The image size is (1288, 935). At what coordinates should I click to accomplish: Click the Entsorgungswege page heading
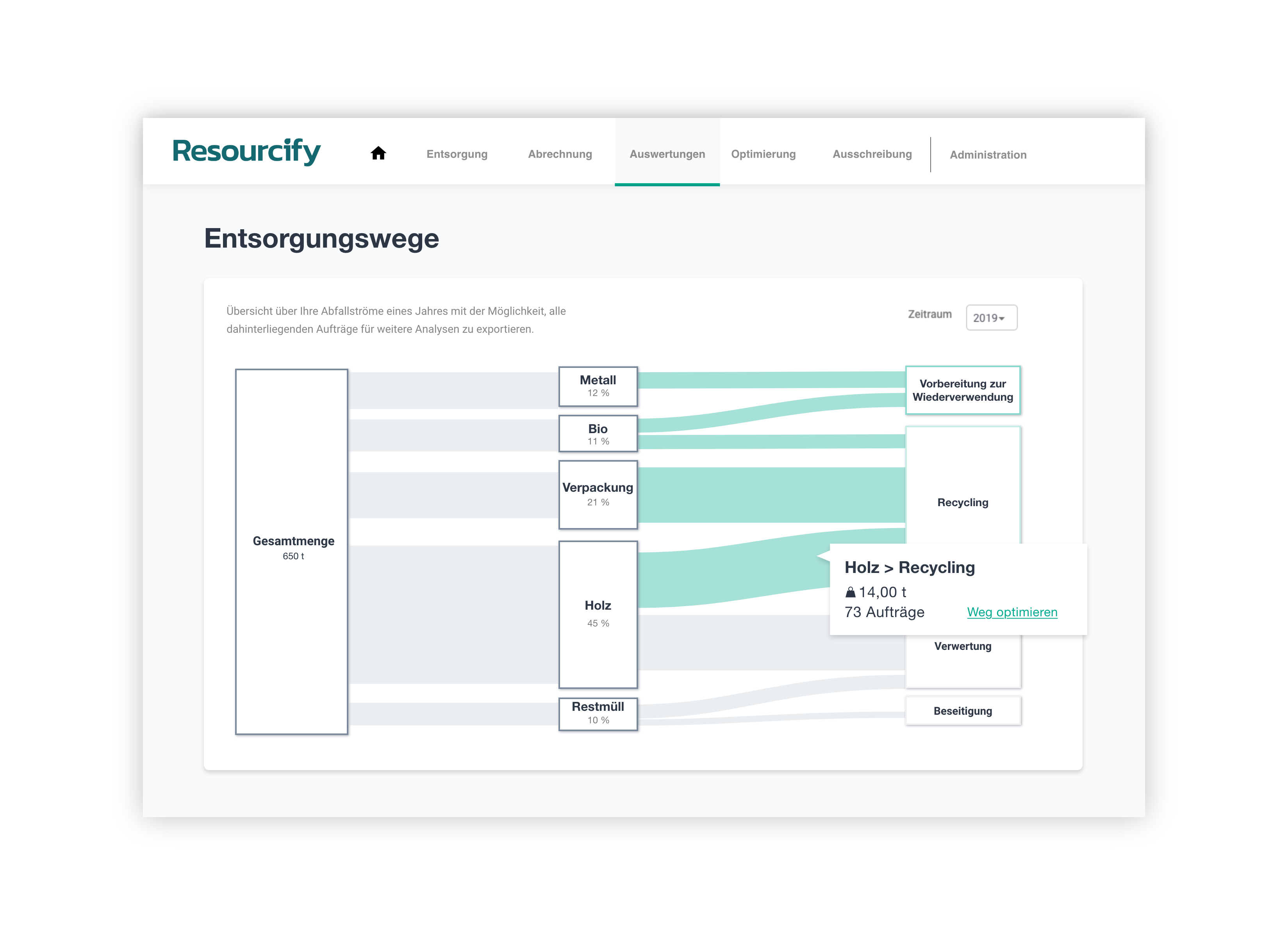coord(321,239)
